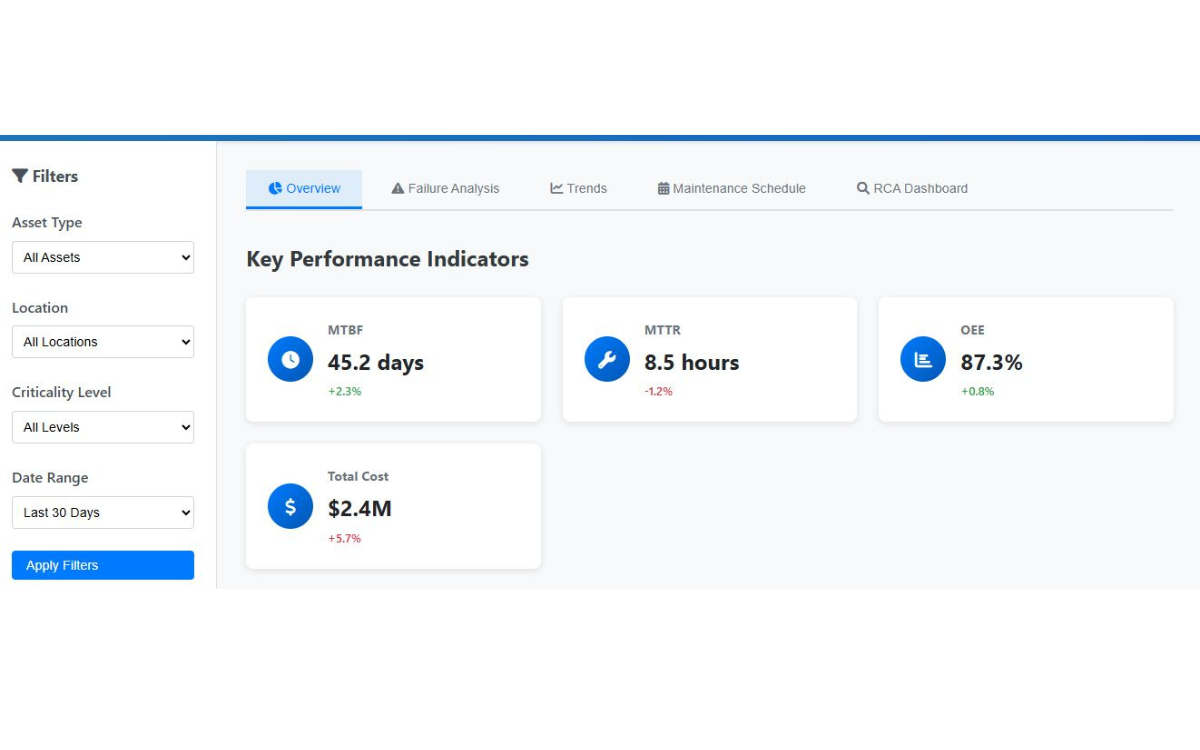Click the warning triangle icon on Failure Analysis
Image resolution: width=1200 pixels, height=750 pixels.
click(x=397, y=188)
